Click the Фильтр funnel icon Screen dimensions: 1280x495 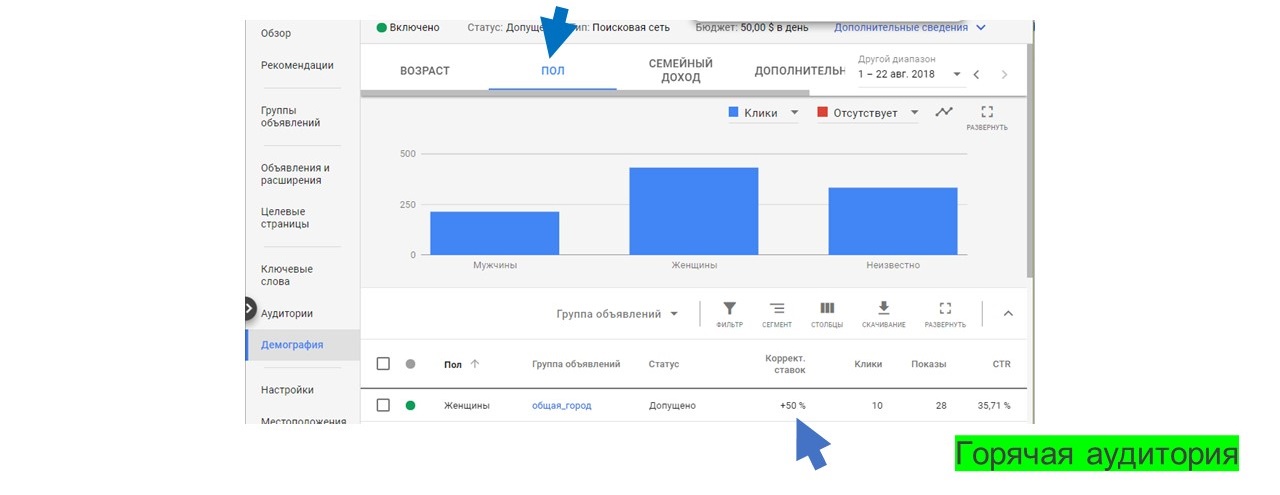coord(729,310)
